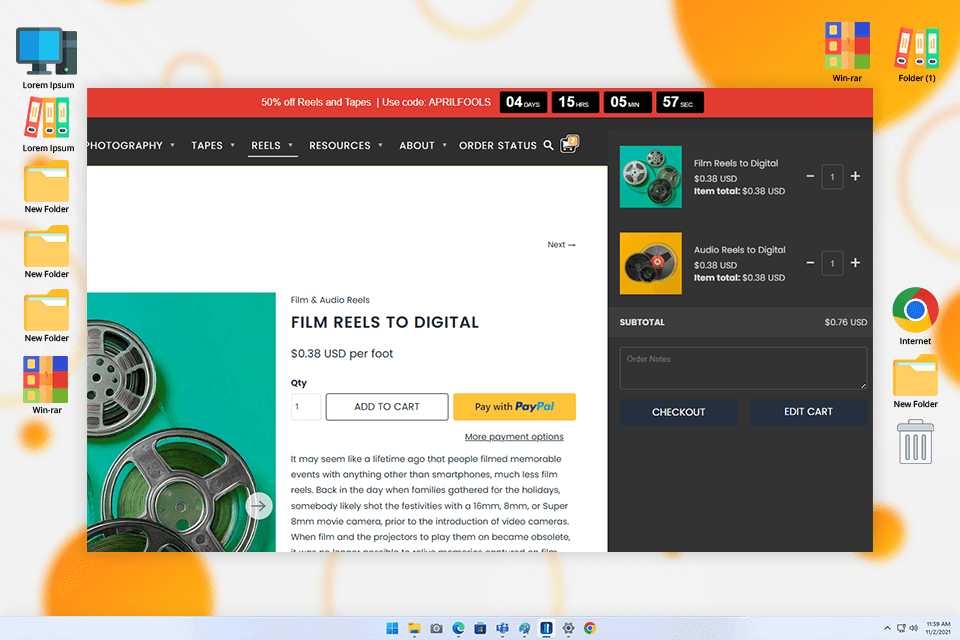Click the Film Reels to Digital cart title
The height and width of the screenshot is (640, 960).
click(736, 163)
